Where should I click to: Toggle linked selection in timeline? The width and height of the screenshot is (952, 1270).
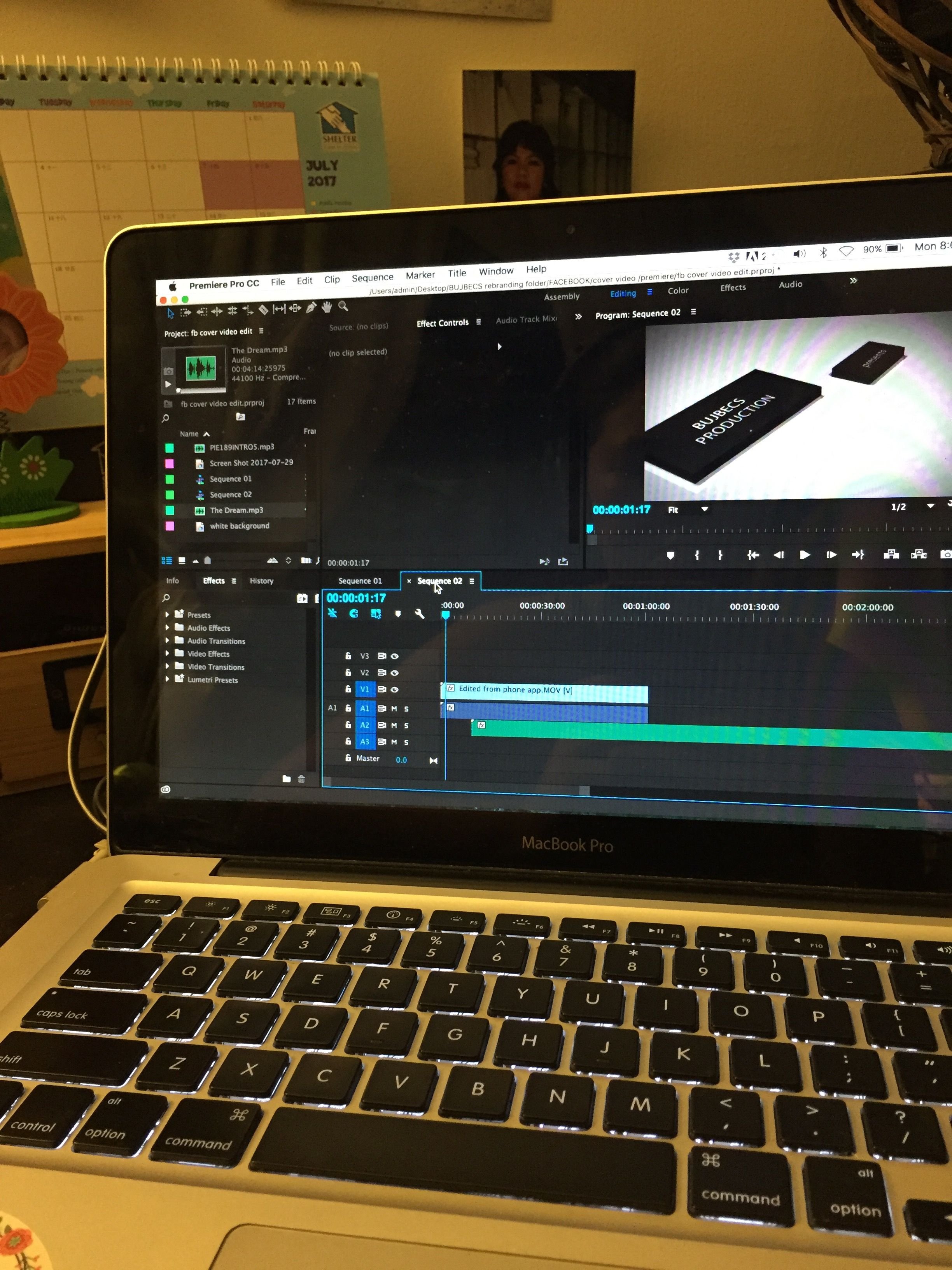point(376,614)
